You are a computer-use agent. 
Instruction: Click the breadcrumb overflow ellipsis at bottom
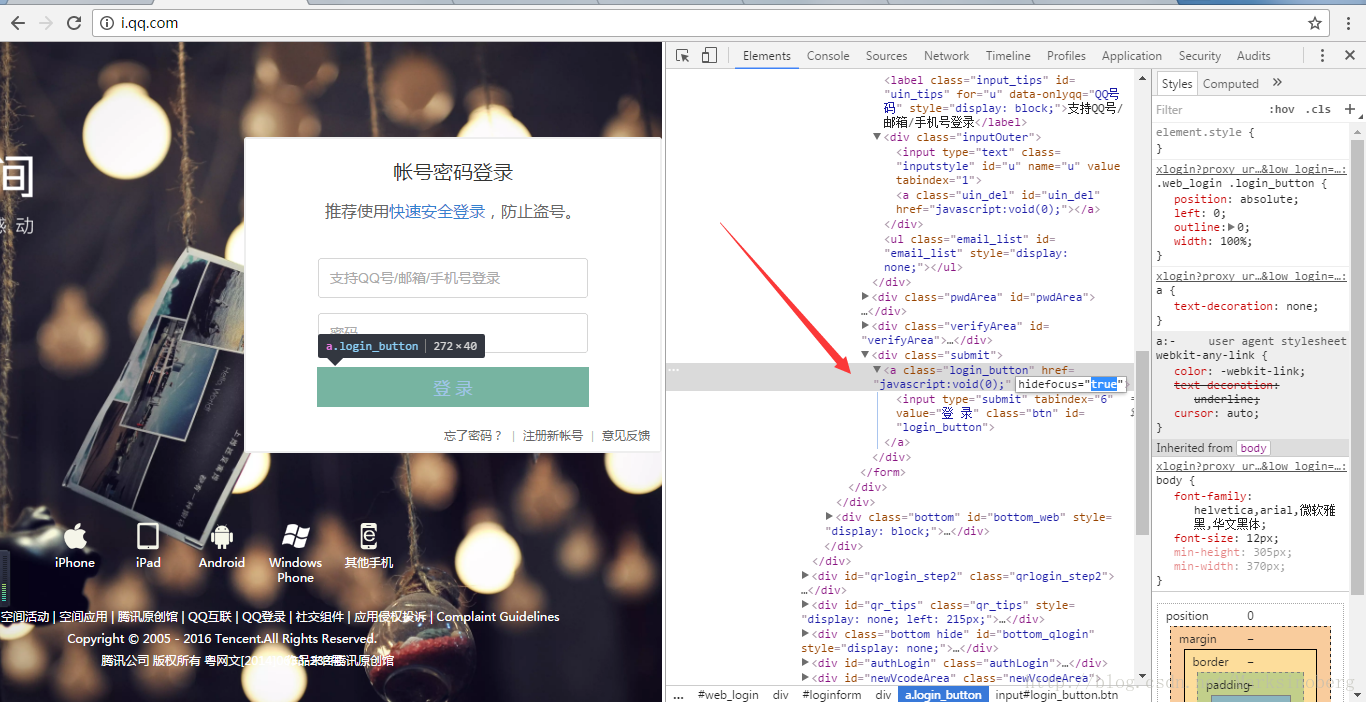click(x=678, y=694)
